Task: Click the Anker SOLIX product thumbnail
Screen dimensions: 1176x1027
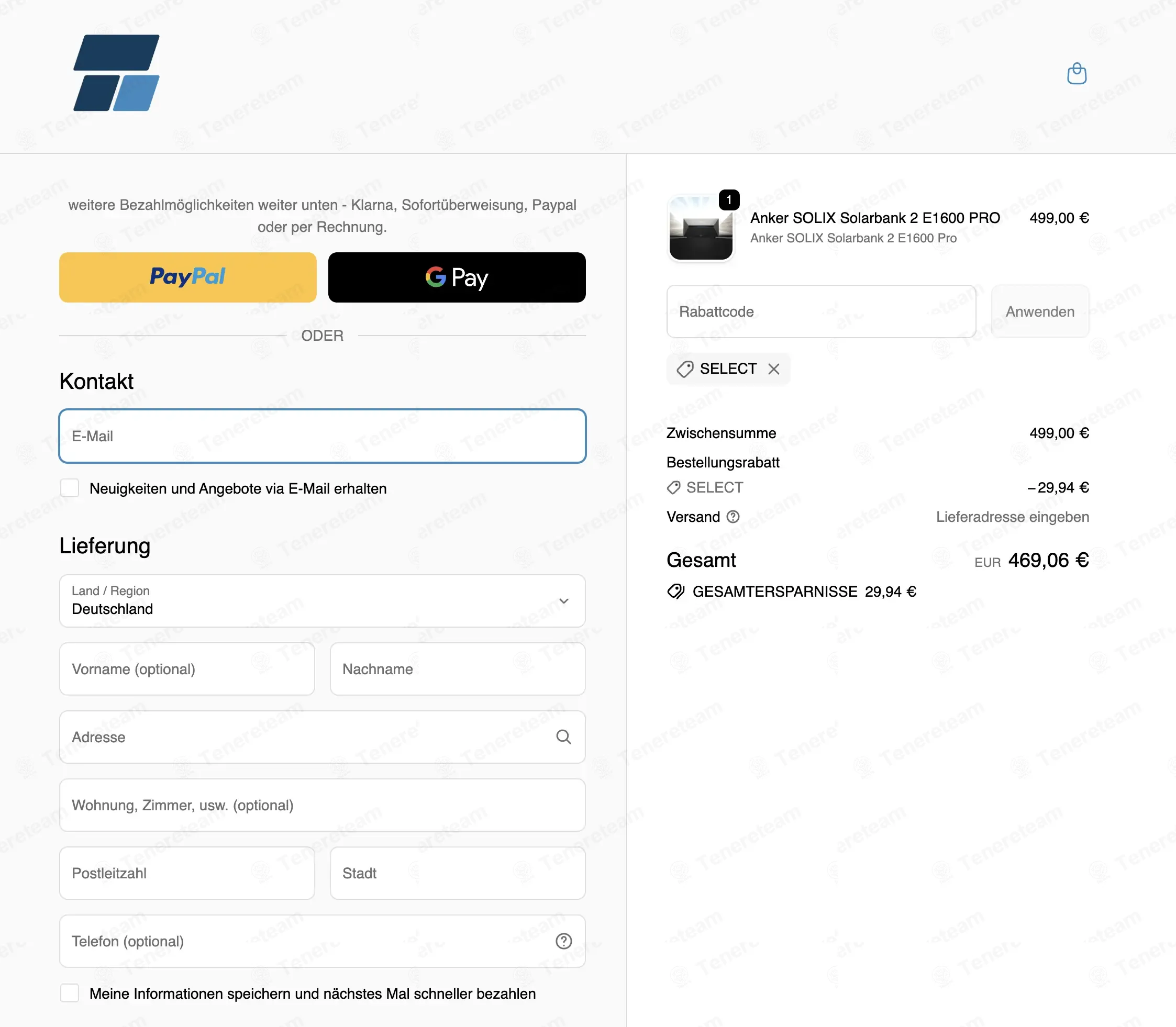Action: (x=701, y=228)
